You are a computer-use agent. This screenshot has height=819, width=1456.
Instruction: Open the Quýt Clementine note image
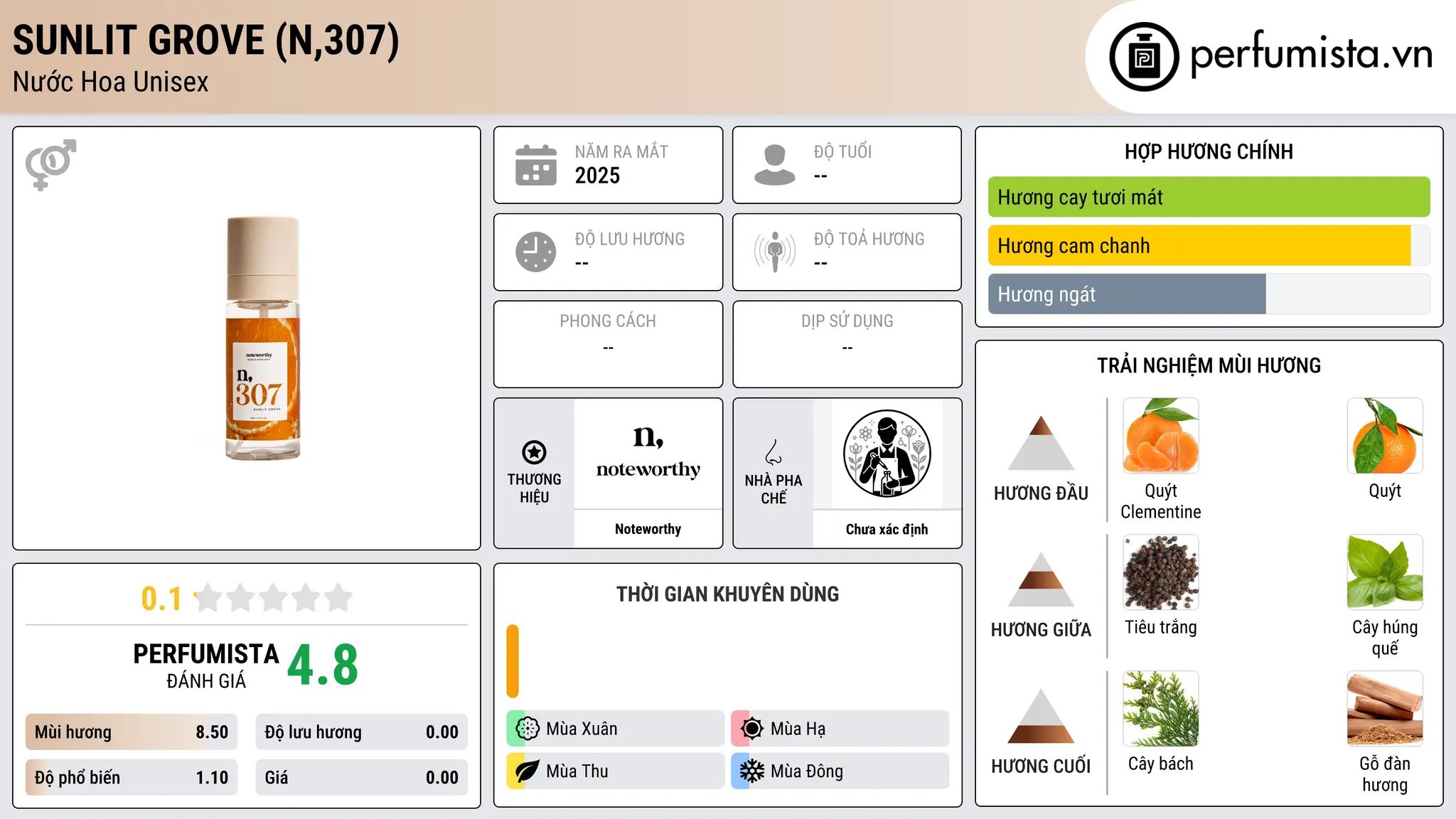pos(1161,436)
